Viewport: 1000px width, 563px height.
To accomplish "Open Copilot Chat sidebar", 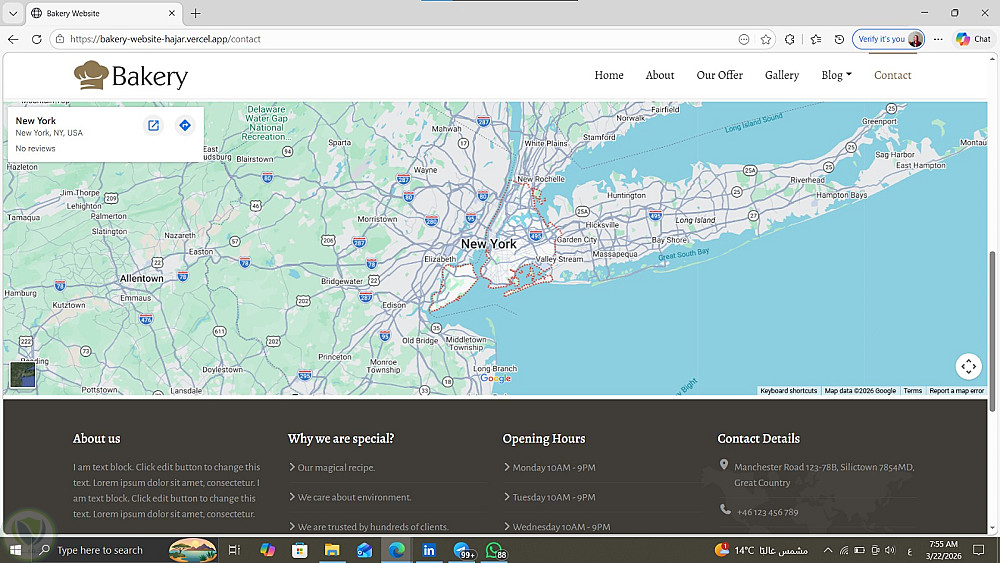I will (974, 39).
